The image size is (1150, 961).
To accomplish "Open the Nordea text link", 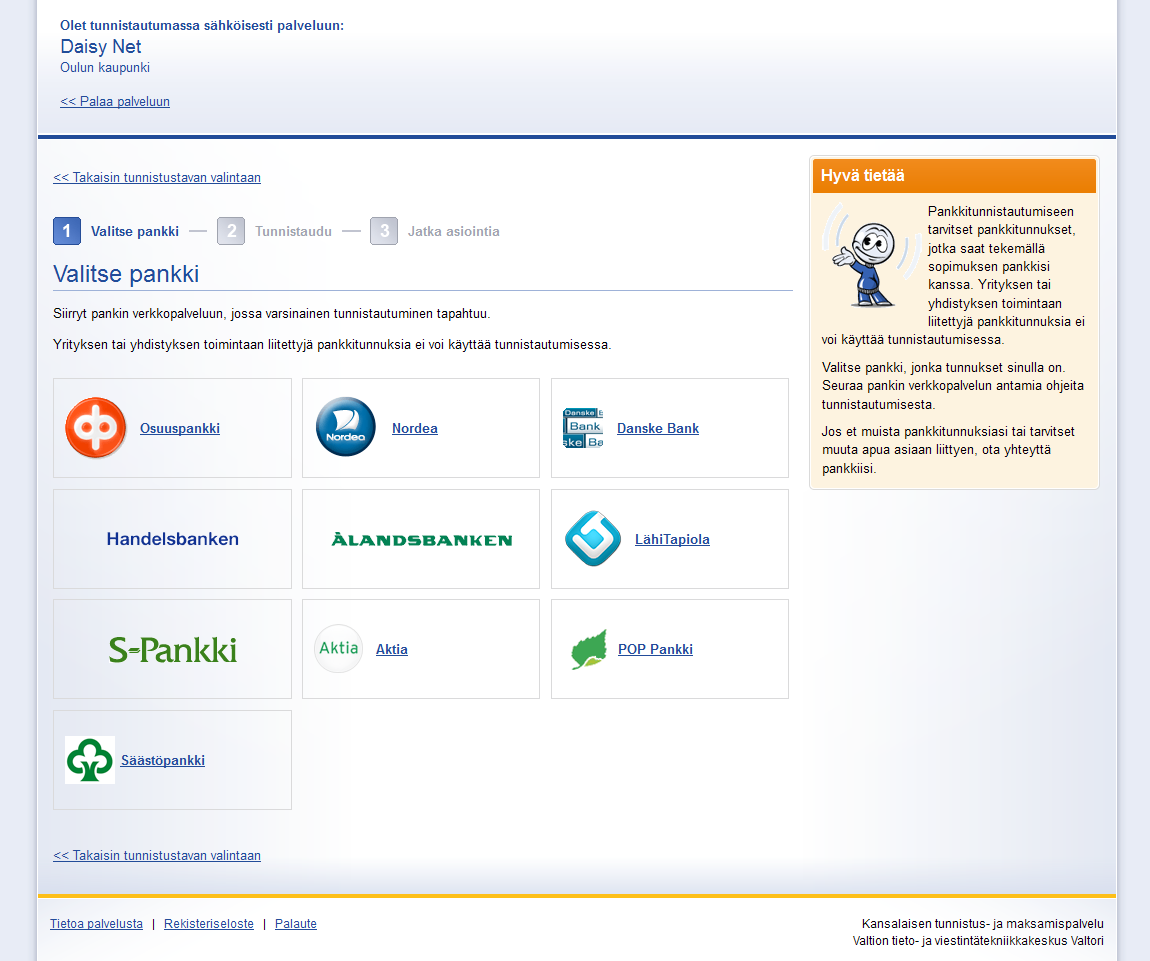I will point(414,428).
